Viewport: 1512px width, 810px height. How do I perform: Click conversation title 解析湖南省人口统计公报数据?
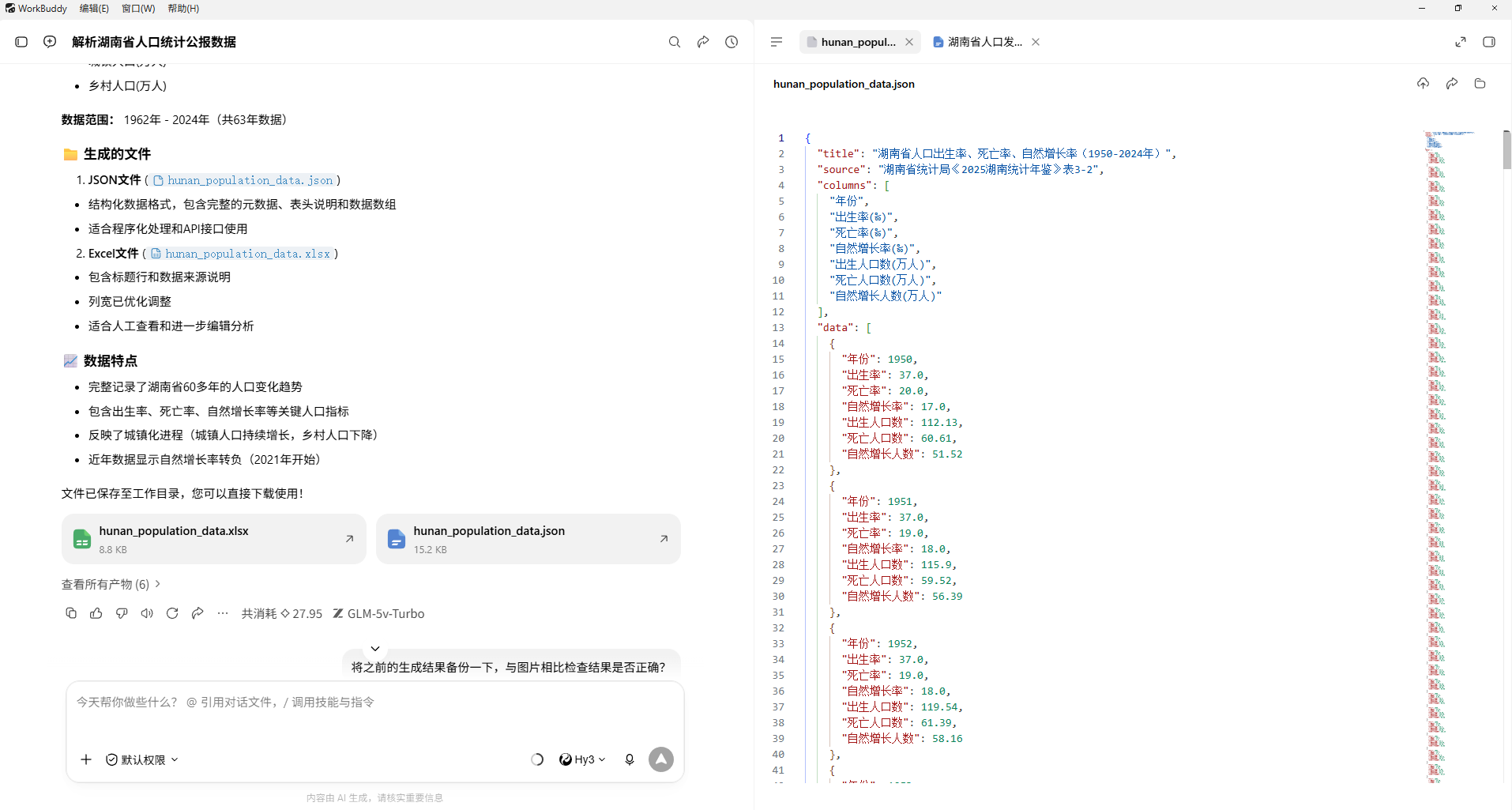[154, 42]
